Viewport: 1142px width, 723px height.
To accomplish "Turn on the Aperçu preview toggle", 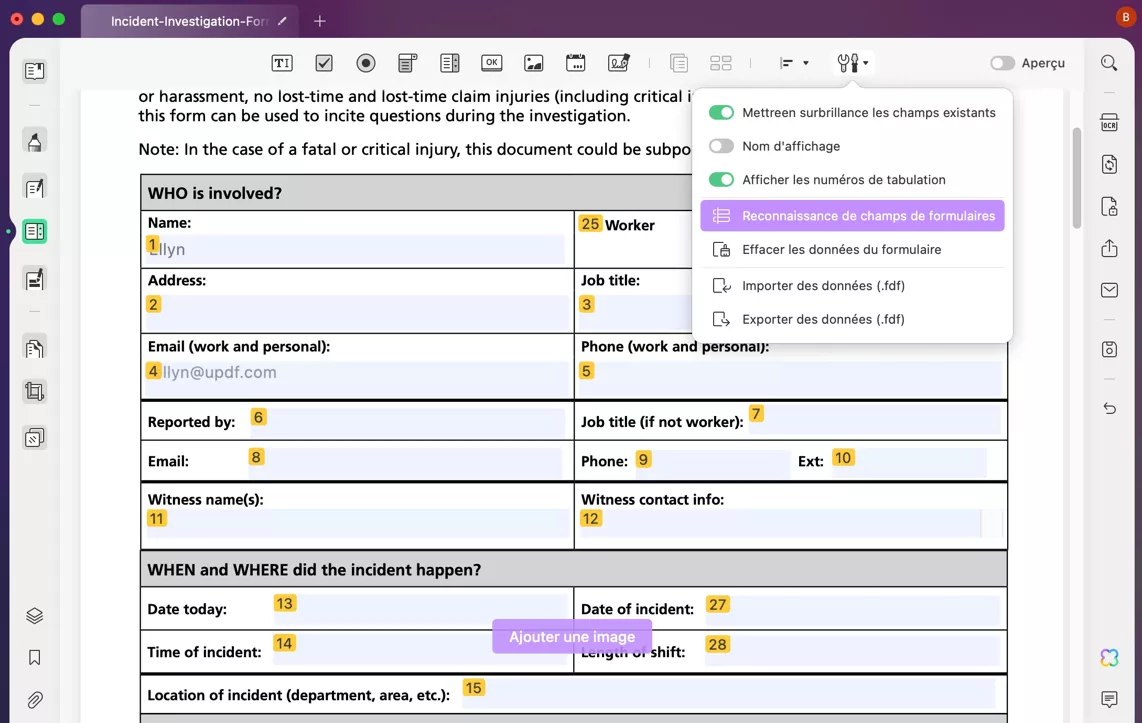I will [1002, 63].
